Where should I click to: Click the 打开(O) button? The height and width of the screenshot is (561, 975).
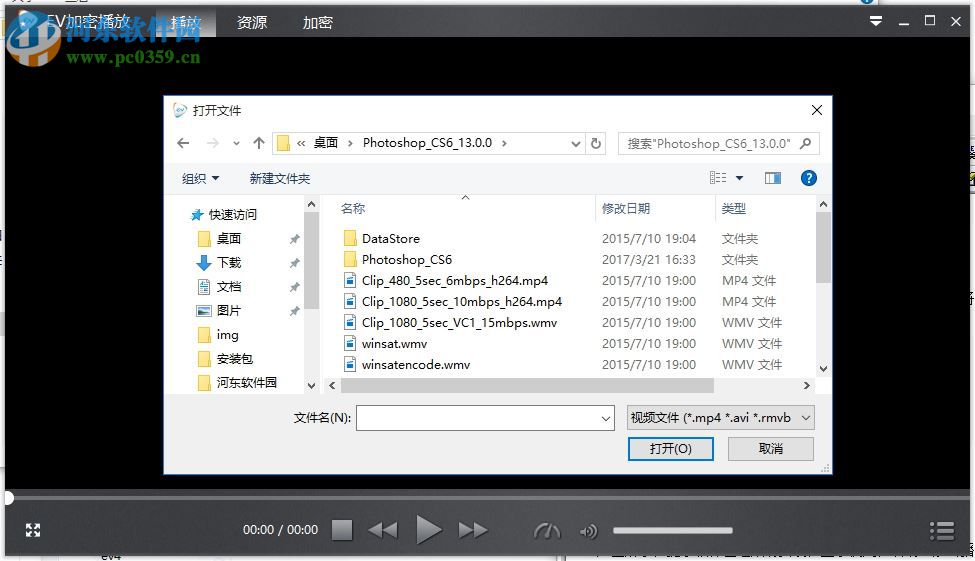coord(670,448)
